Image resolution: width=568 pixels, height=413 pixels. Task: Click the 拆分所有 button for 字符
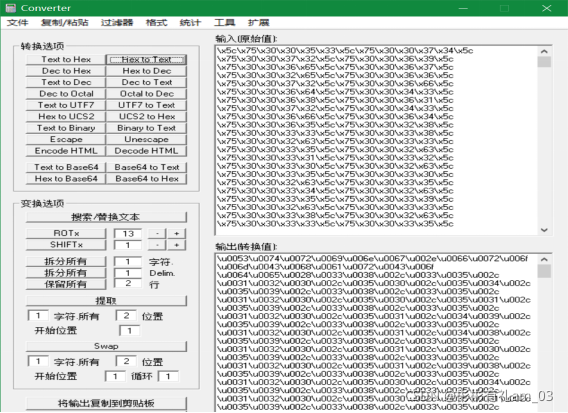tap(66, 261)
